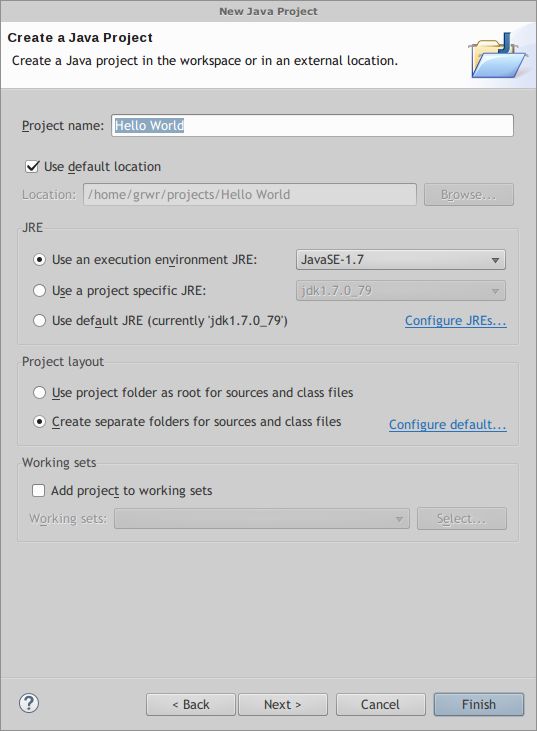Select Use an execution environment JRE
The width and height of the screenshot is (537, 731).
pyautogui.click(x=39, y=260)
